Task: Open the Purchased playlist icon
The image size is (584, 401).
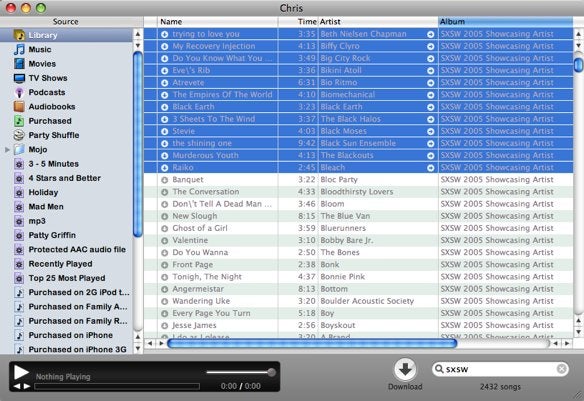Action: coord(19,121)
